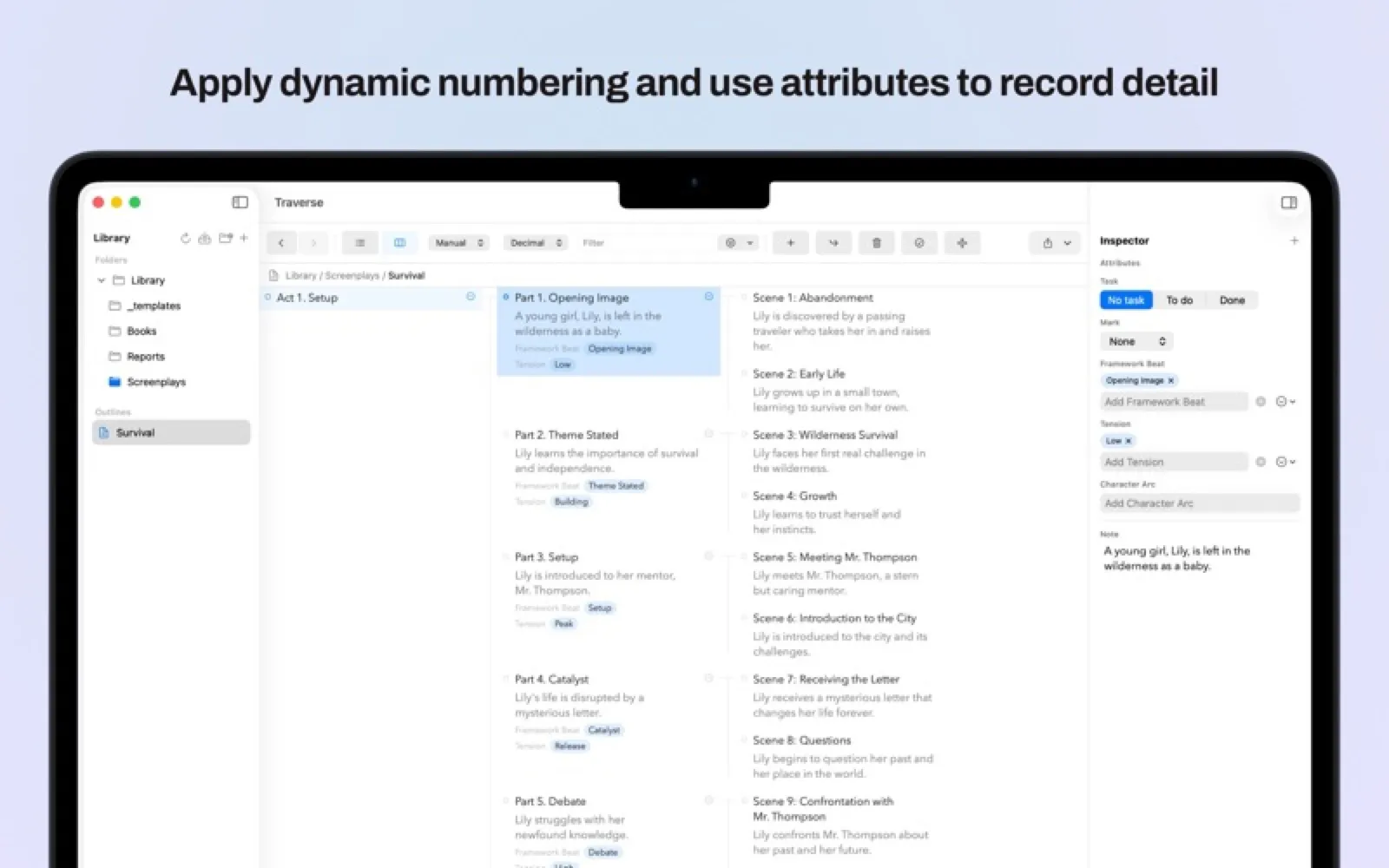This screenshot has height=868, width=1389.
Task: Open the Screenplays folder
Action: tap(155, 382)
